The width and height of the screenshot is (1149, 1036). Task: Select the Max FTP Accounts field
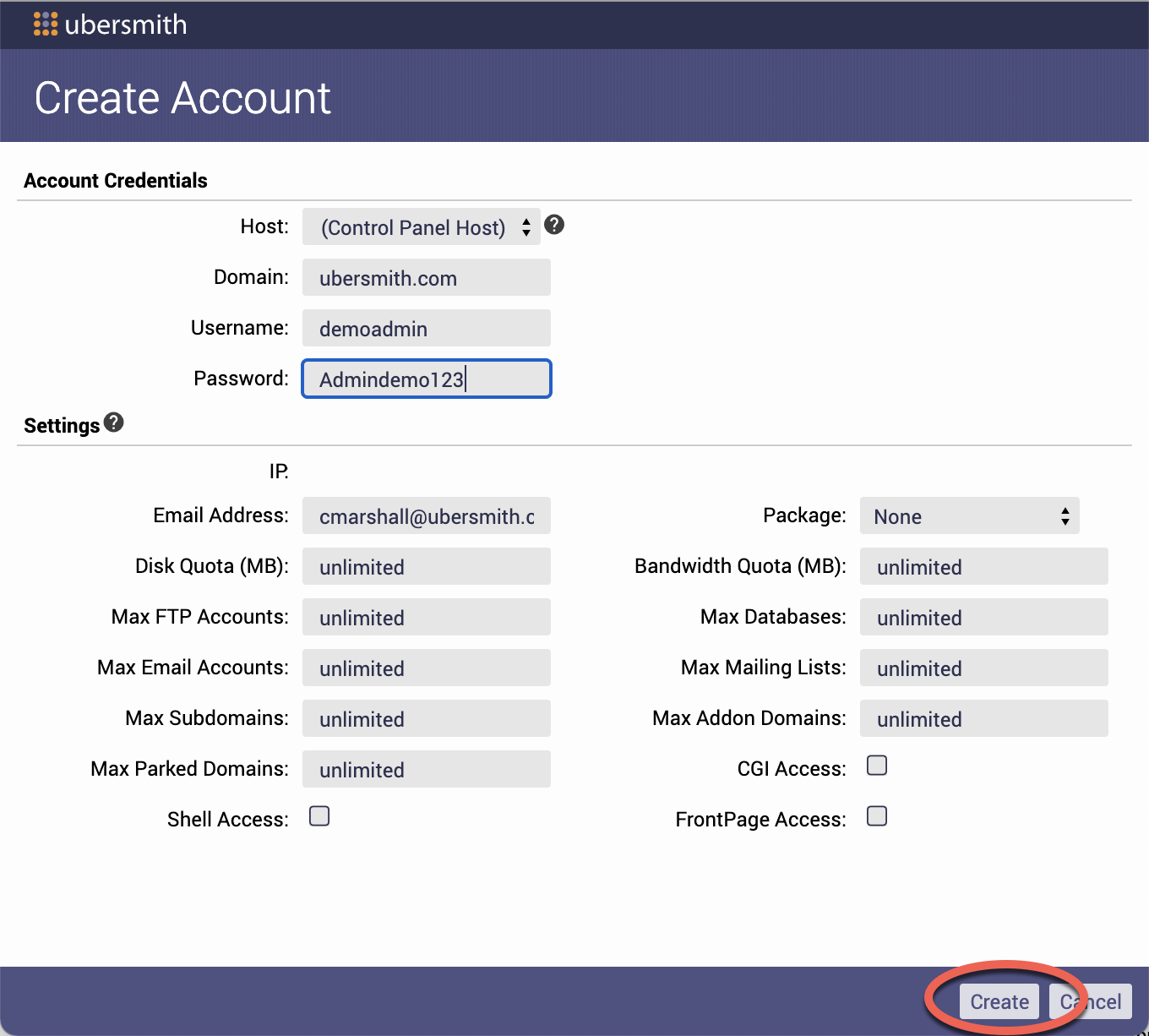coord(427,617)
